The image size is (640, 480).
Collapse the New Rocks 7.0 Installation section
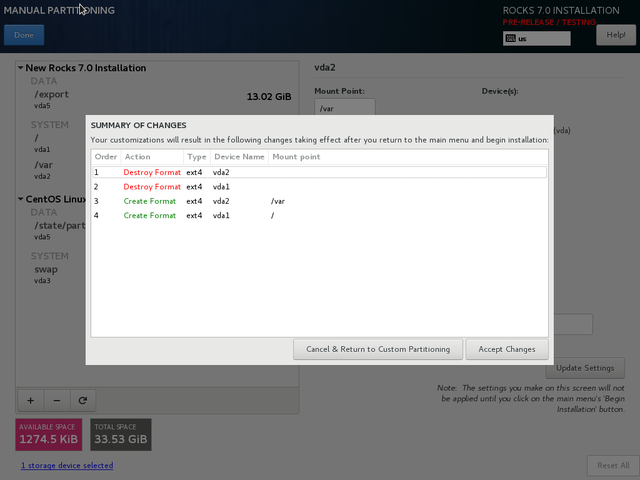pos(20,68)
